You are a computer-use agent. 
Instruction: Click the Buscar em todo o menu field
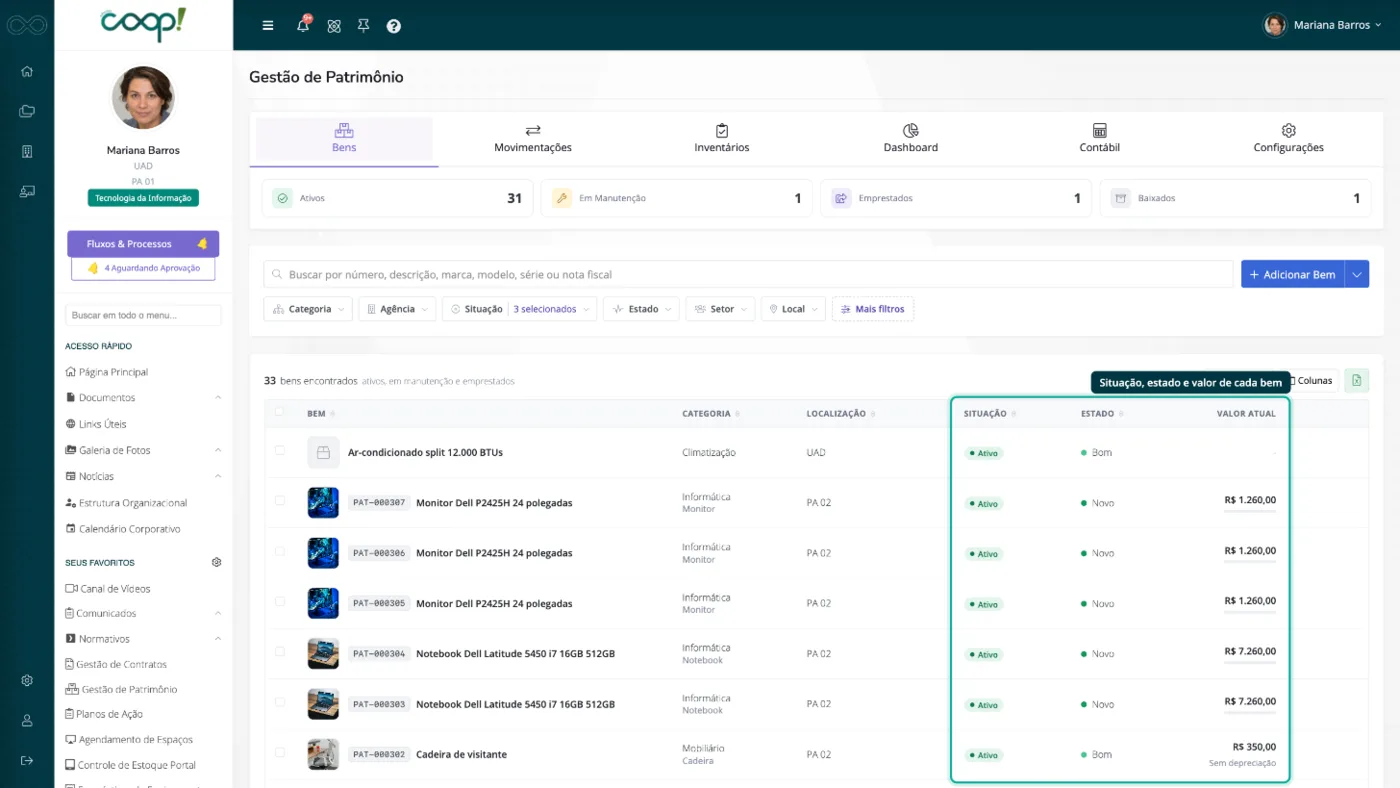143,315
